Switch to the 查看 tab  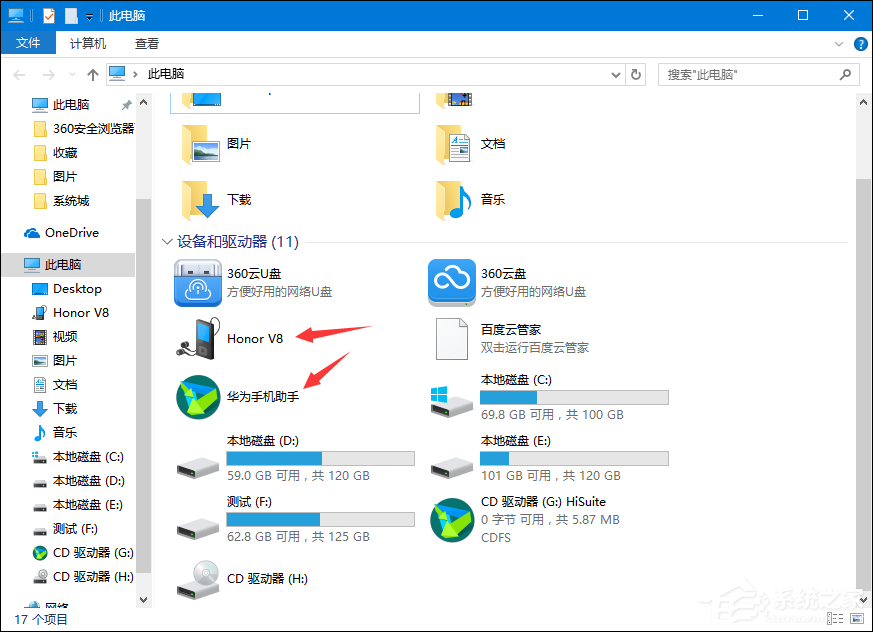pyautogui.click(x=146, y=43)
